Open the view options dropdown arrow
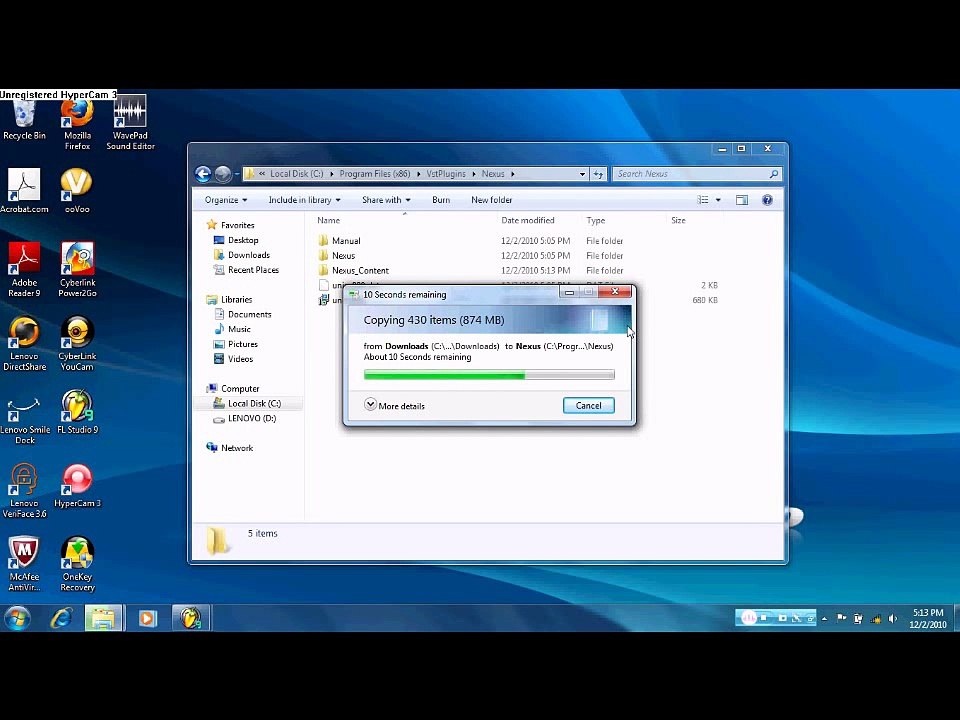Viewport: 960px width, 720px height. click(x=718, y=200)
